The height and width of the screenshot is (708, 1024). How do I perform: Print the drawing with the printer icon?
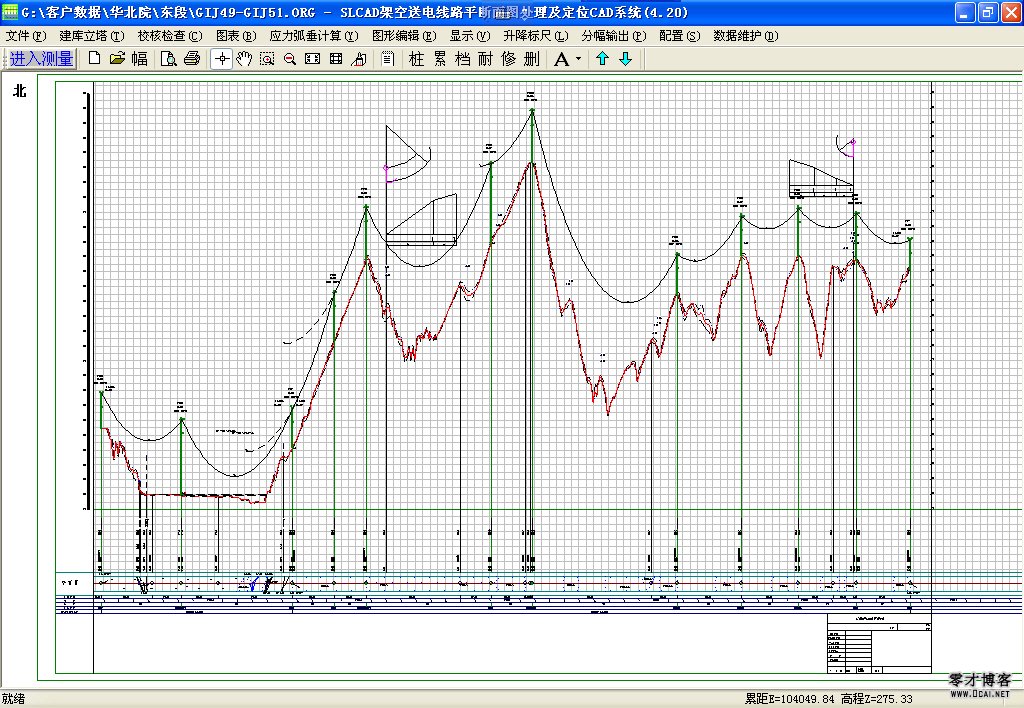coord(192,59)
